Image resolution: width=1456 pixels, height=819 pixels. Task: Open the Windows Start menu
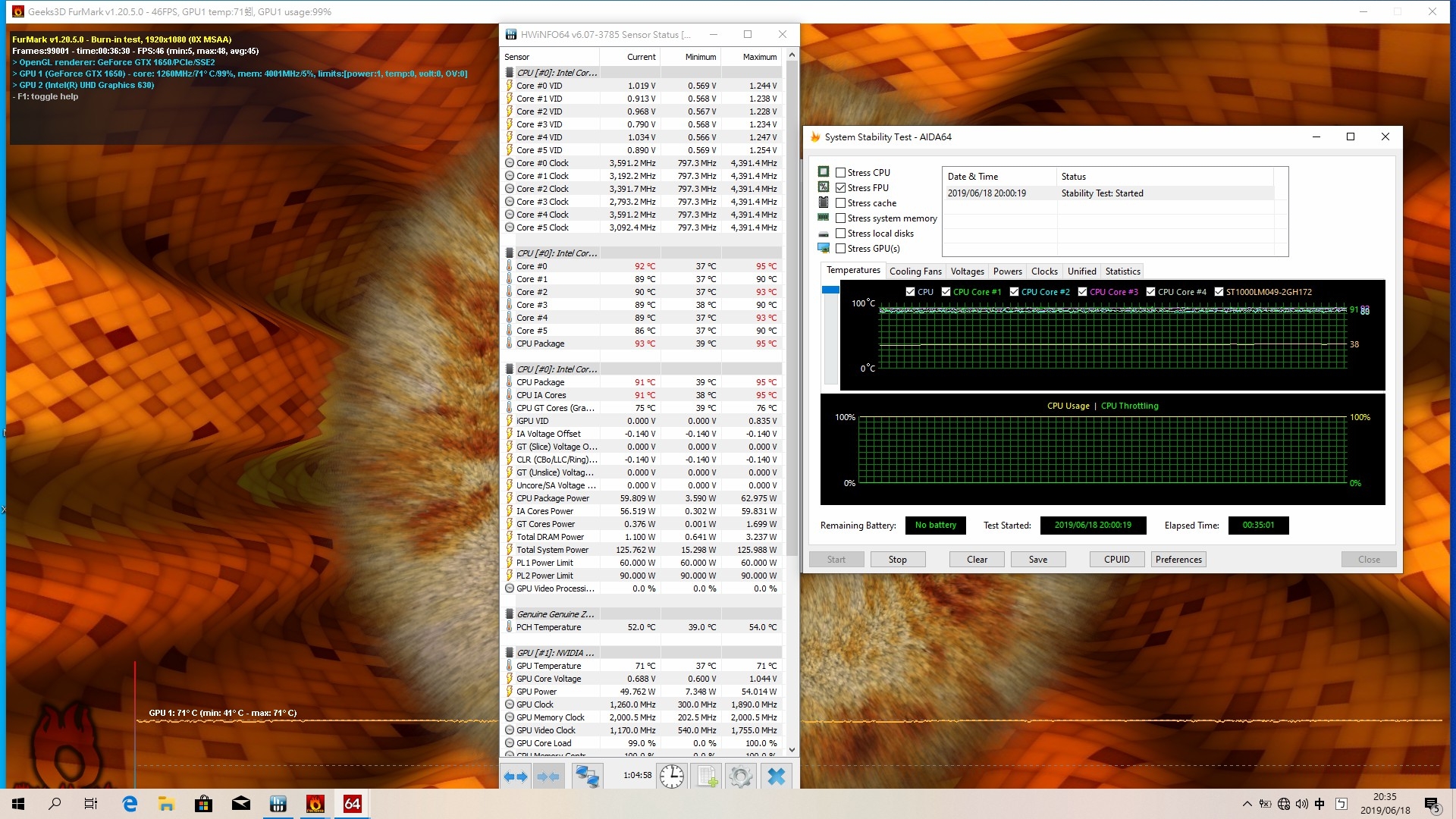pyautogui.click(x=18, y=804)
